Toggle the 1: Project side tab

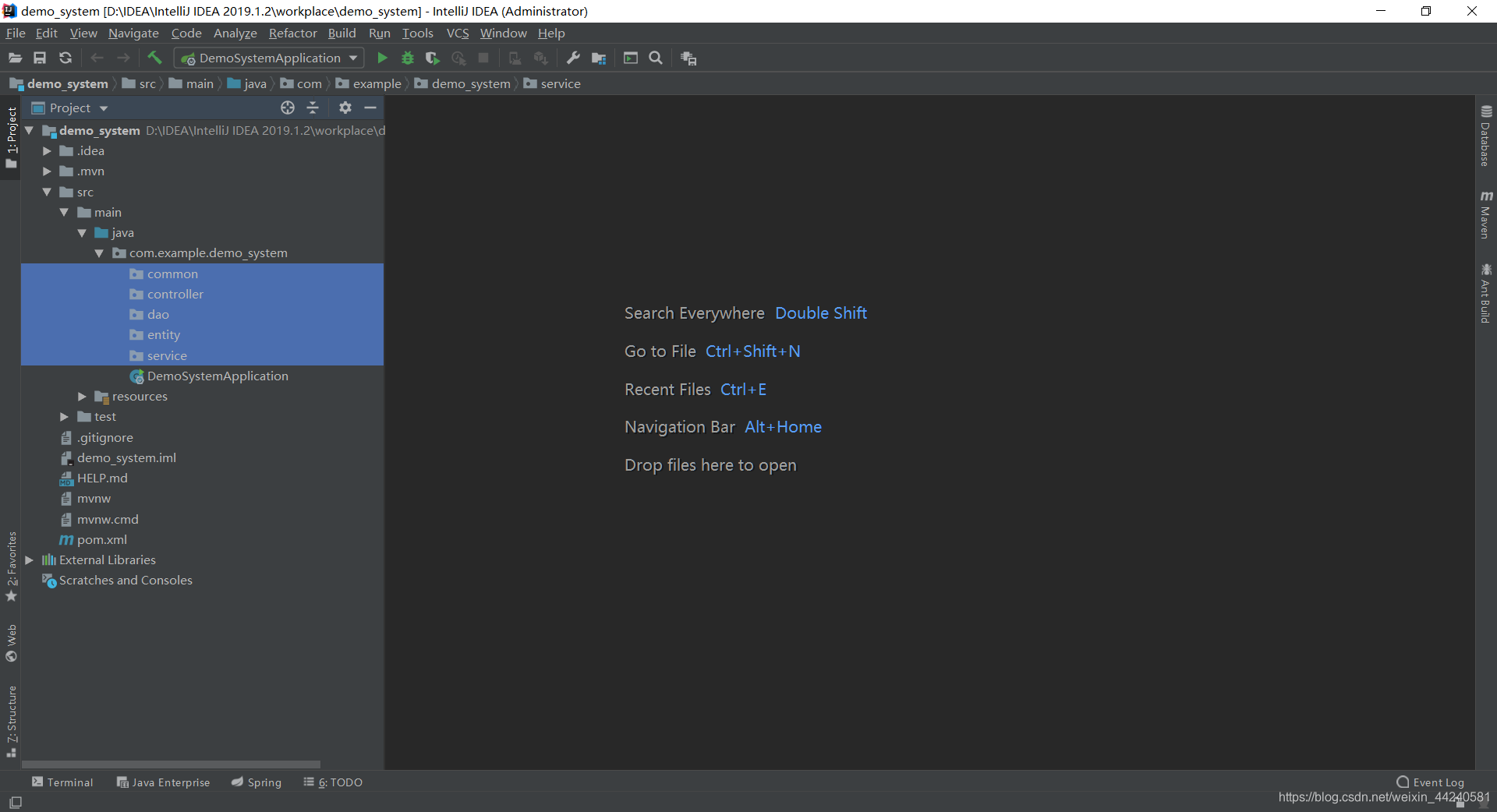point(12,138)
